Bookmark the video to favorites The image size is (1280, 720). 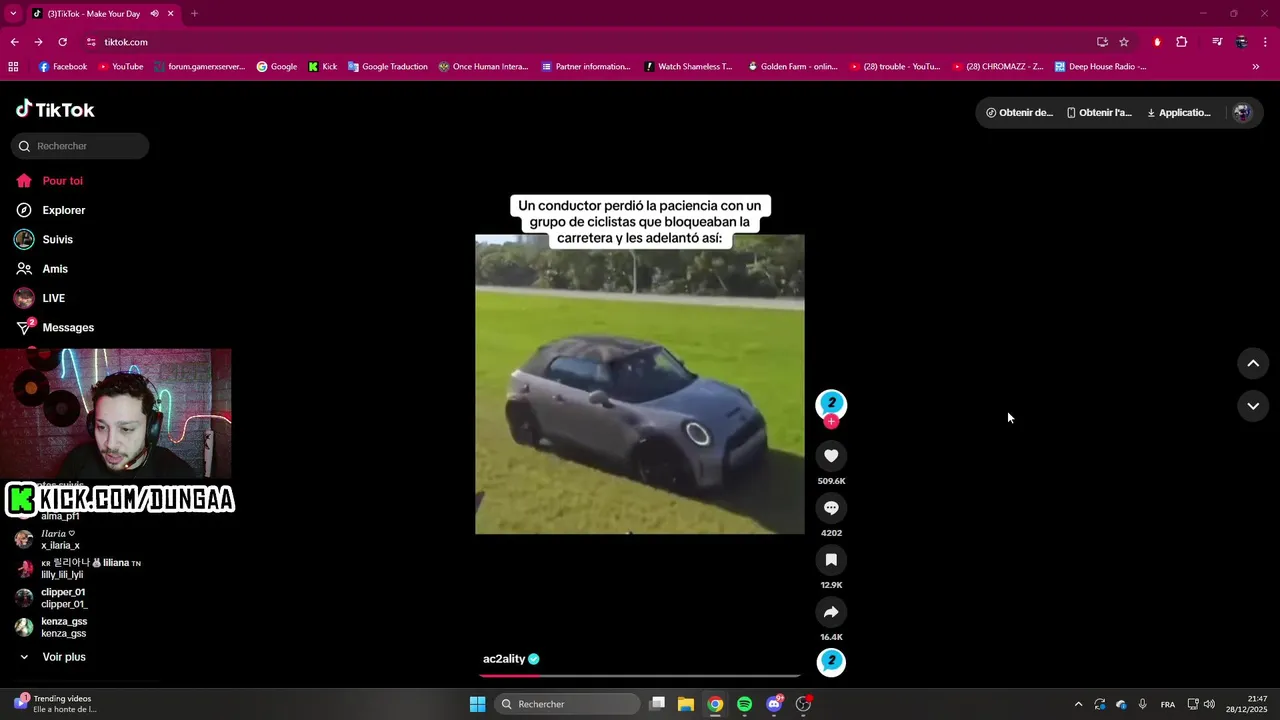(x=831, y=560)
